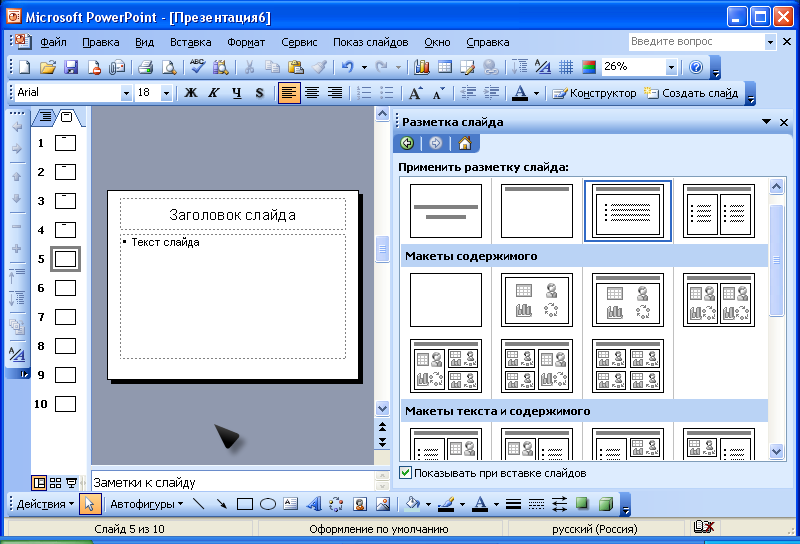Open the Undo history dropdown arrow
The width and height of the screenshot is (800, 544).
[x=364, y=67]
